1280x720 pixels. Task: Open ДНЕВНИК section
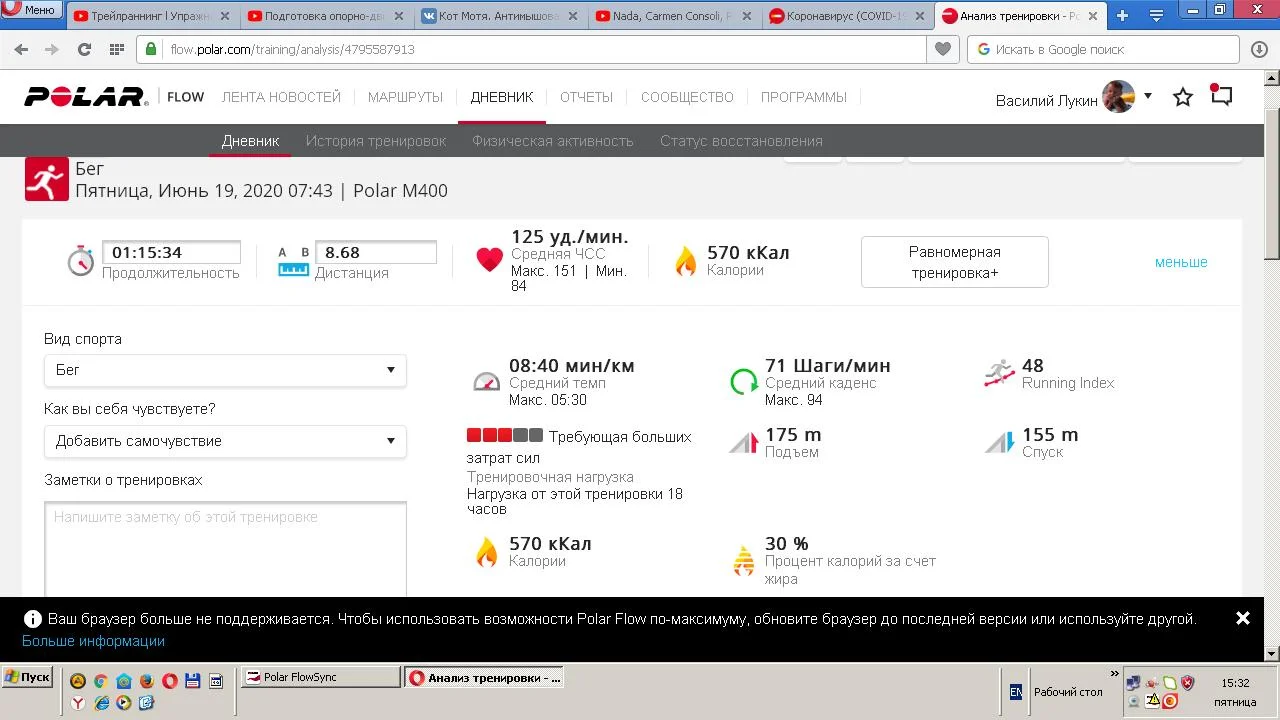[502, 97]
